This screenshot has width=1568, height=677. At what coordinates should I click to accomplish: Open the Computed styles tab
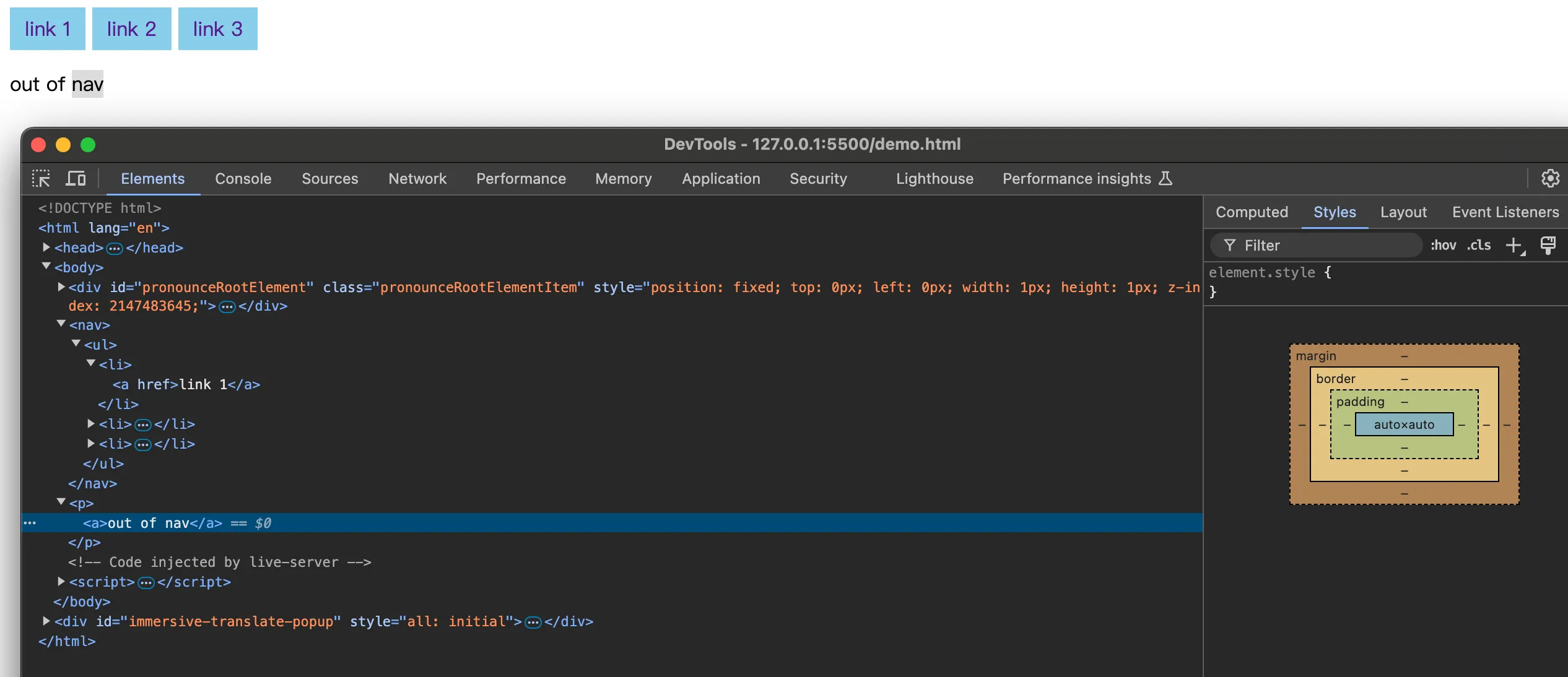click(x=1252, y=212)
